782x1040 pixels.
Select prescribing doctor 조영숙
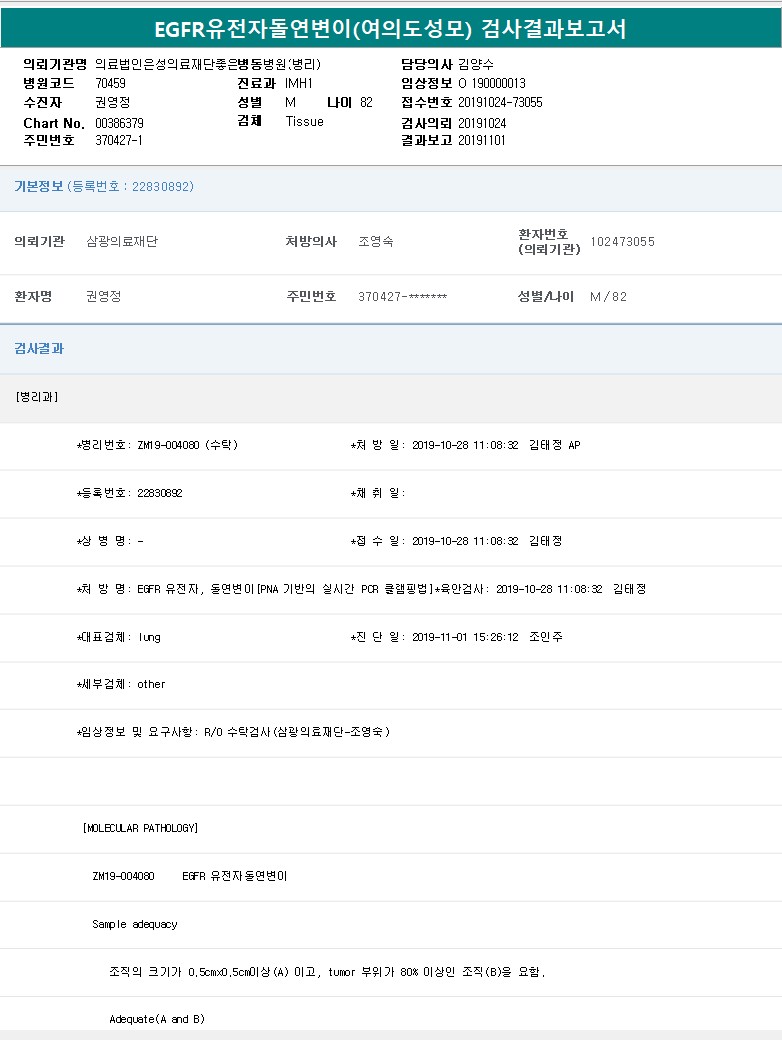(x=376, y=241)
